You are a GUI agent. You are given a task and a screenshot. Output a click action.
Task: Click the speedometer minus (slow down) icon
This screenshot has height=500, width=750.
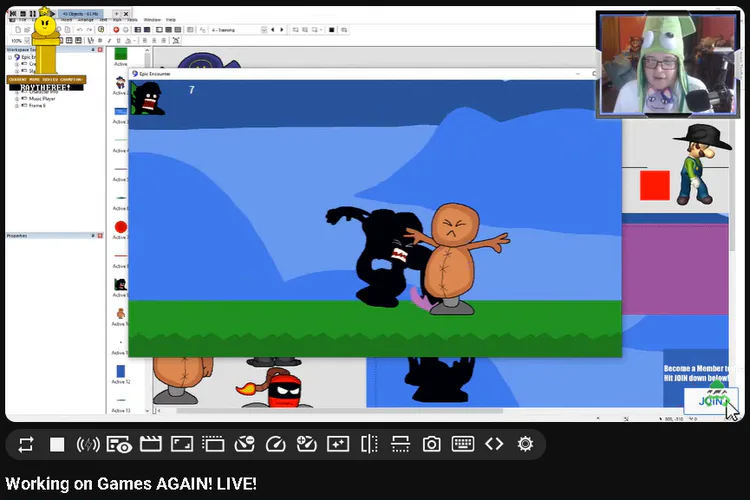coord(244,444)
